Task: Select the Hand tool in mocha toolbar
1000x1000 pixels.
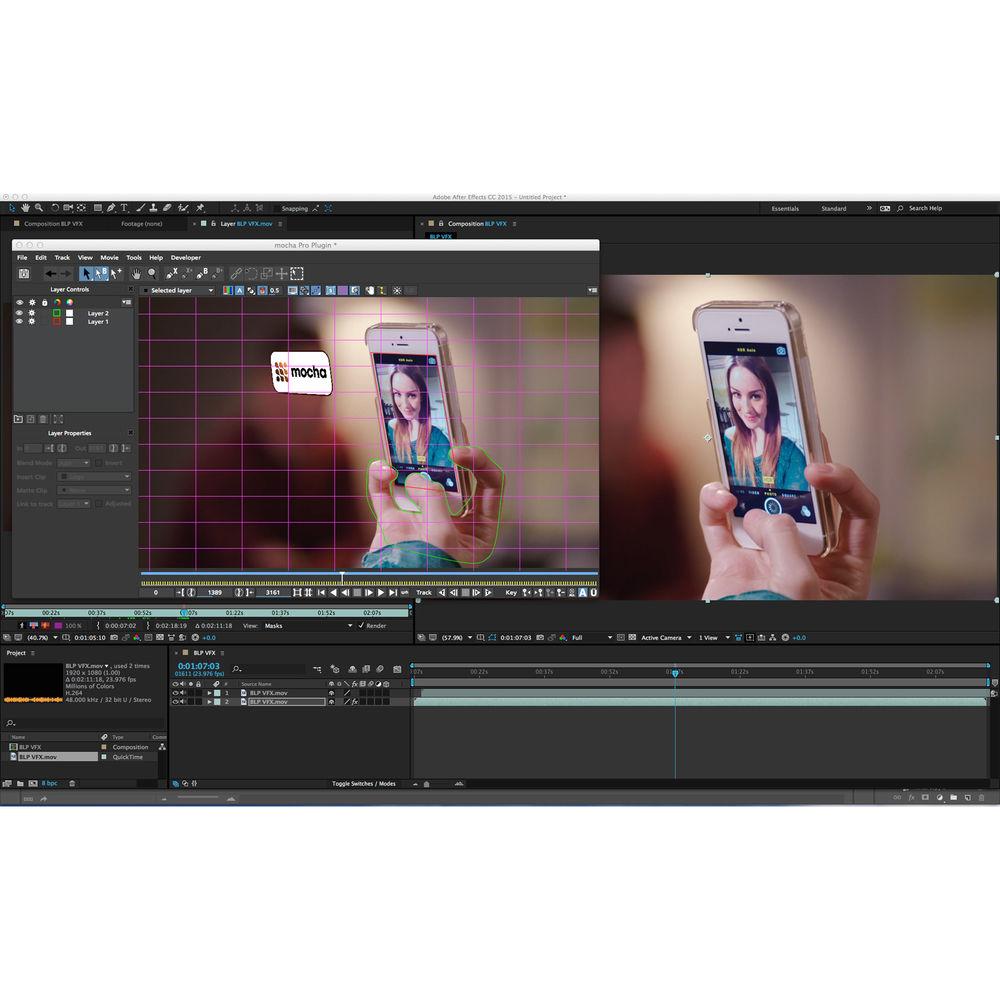Action: coord(136,273)
